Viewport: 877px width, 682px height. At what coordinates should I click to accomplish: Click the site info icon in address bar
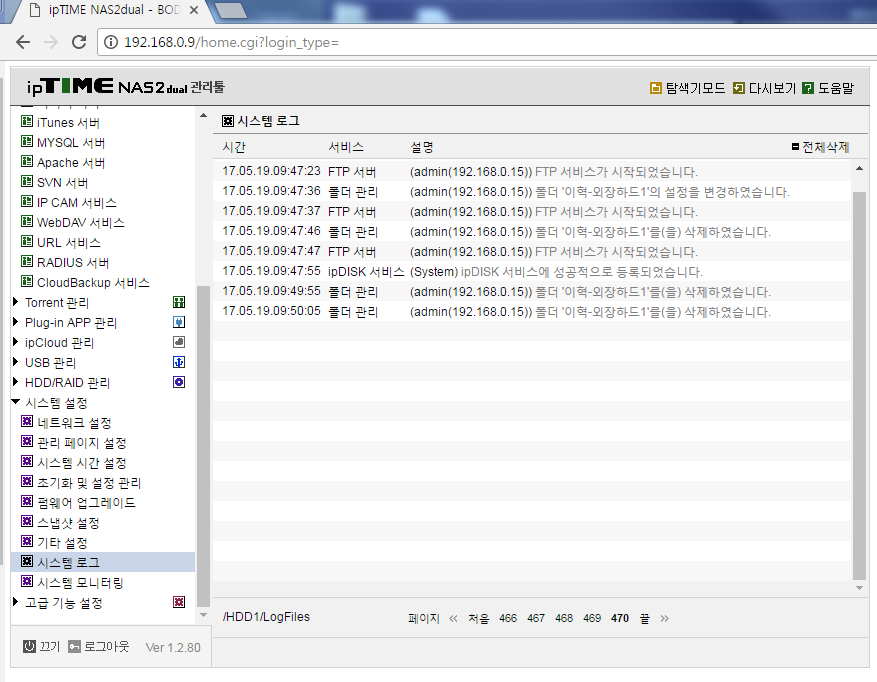pos(111,43)
